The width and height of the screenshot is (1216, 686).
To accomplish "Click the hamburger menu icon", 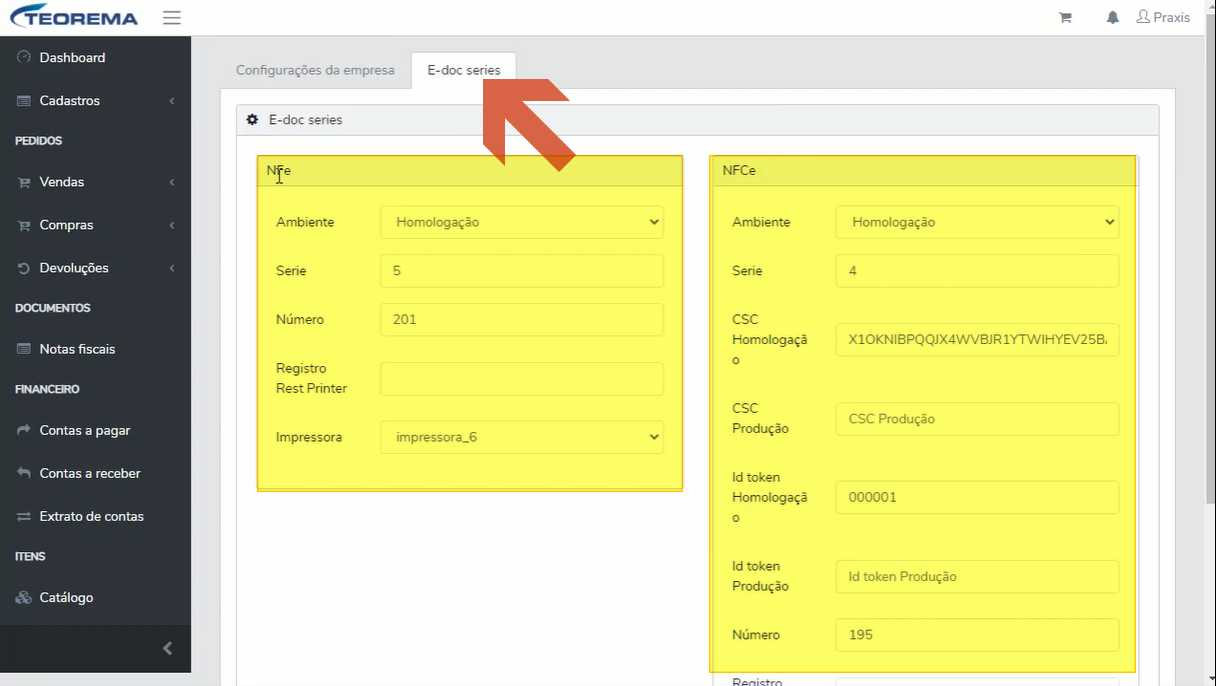I will [171, 17].
